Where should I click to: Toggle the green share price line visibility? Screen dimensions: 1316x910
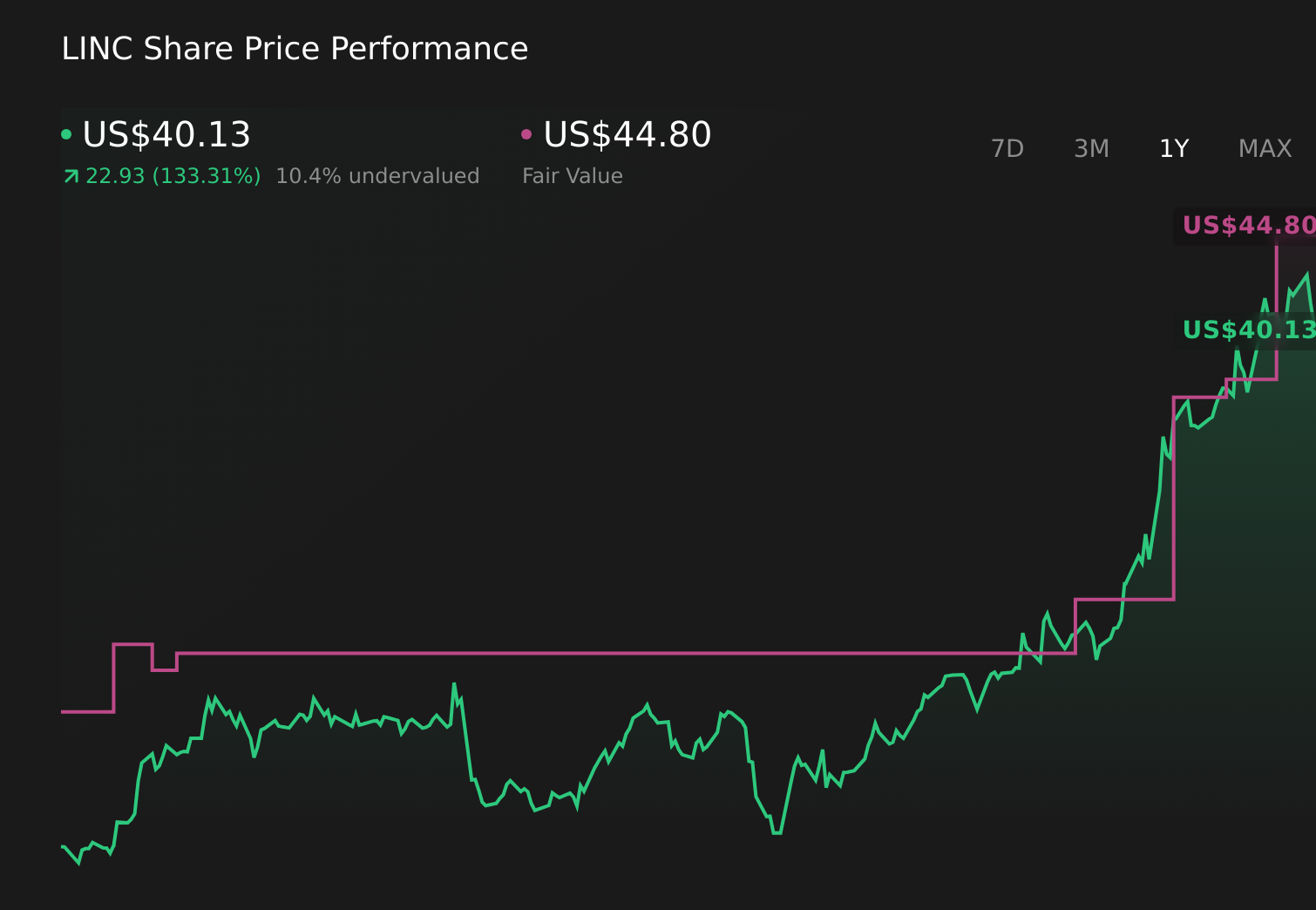(x=66, y=134)
